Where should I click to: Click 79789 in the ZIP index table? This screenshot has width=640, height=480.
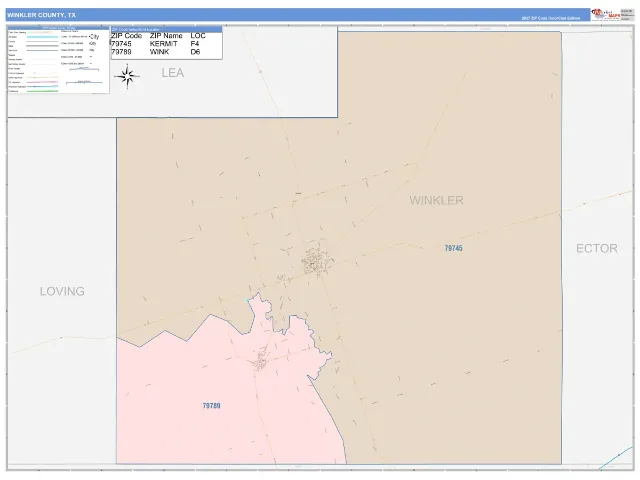tap(121, 52)
